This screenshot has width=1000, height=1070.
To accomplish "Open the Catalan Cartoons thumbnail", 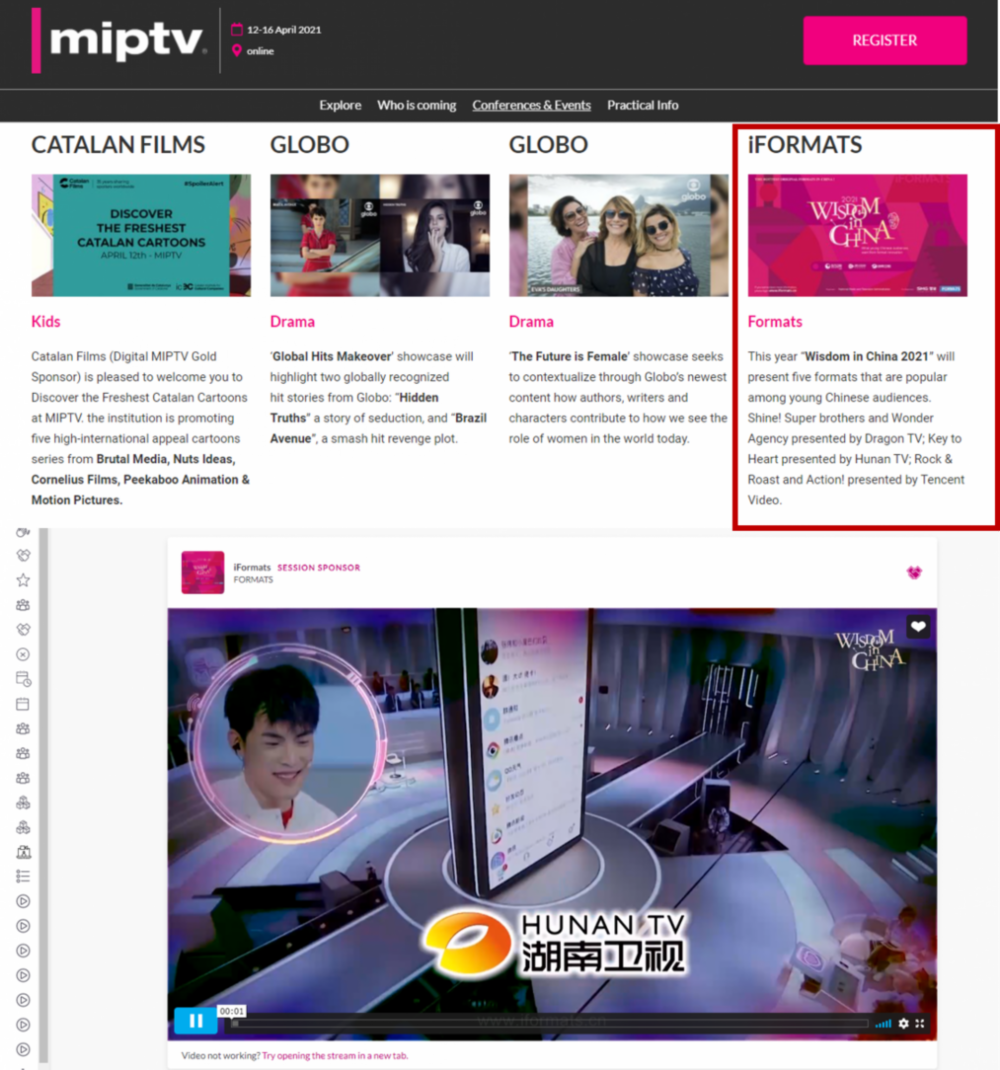I will pos(141,235).
